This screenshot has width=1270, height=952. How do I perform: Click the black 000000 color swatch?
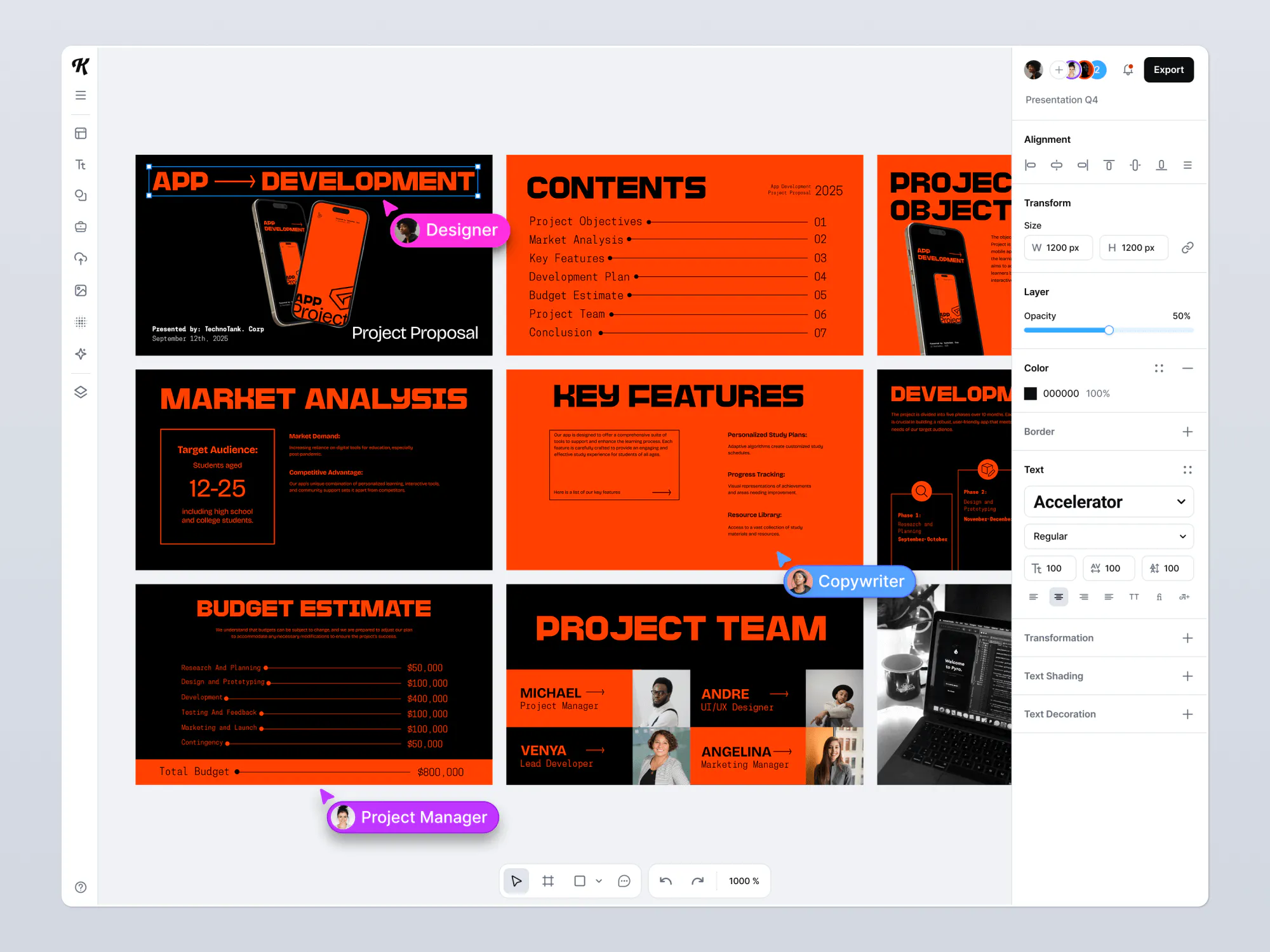point(1031,393)
